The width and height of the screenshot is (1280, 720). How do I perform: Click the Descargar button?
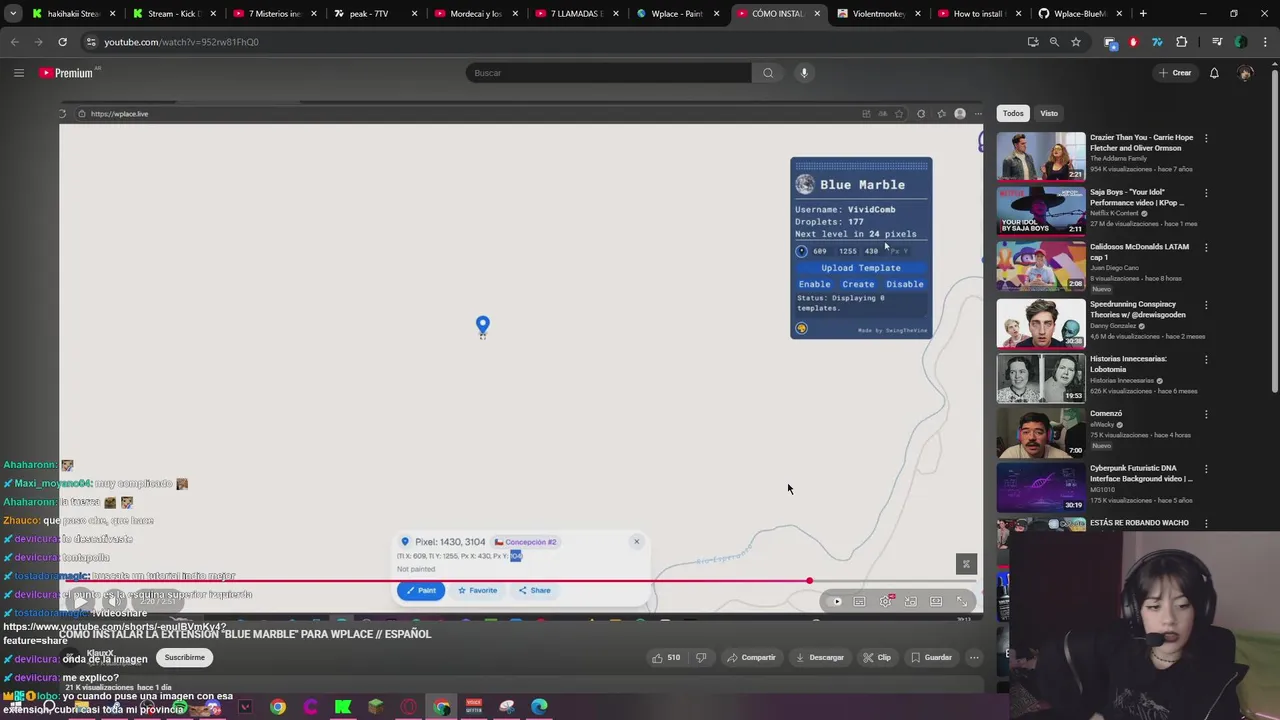[820, 657]
